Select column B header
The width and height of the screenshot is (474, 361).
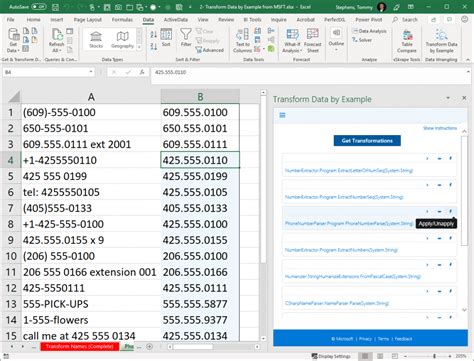click(x=200, y=97)
